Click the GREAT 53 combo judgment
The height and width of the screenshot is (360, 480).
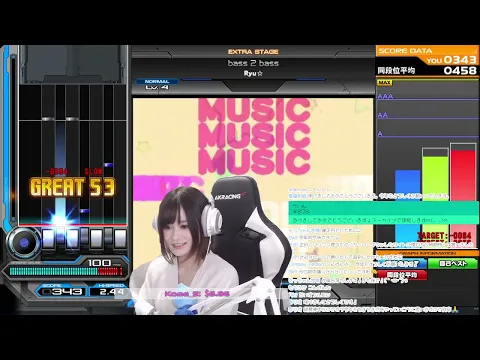[72, 187]
